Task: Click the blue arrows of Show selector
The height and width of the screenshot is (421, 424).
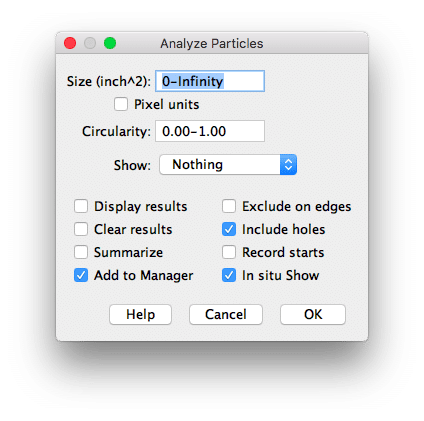Action: tap(288, 164)
